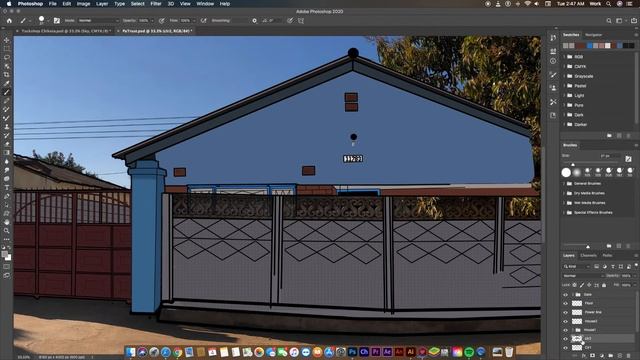Switch to the Paths tab

coord(607,256)
